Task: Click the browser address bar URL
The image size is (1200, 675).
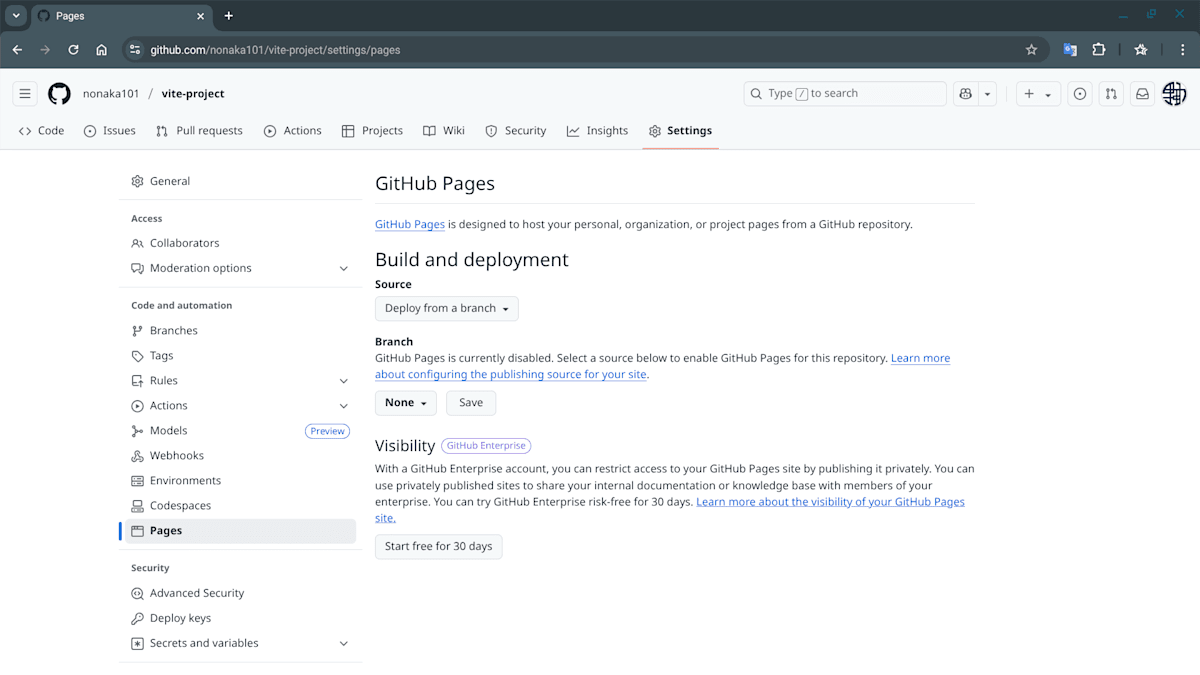Action: point(275,50)
